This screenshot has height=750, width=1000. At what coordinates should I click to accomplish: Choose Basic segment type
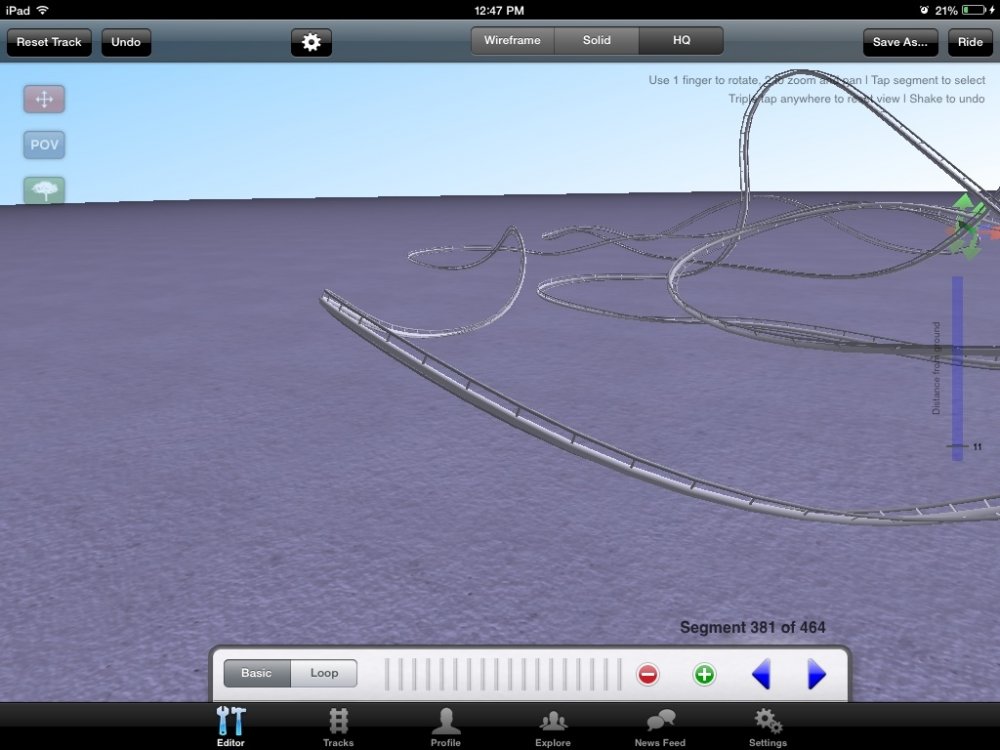coord(256,673)
